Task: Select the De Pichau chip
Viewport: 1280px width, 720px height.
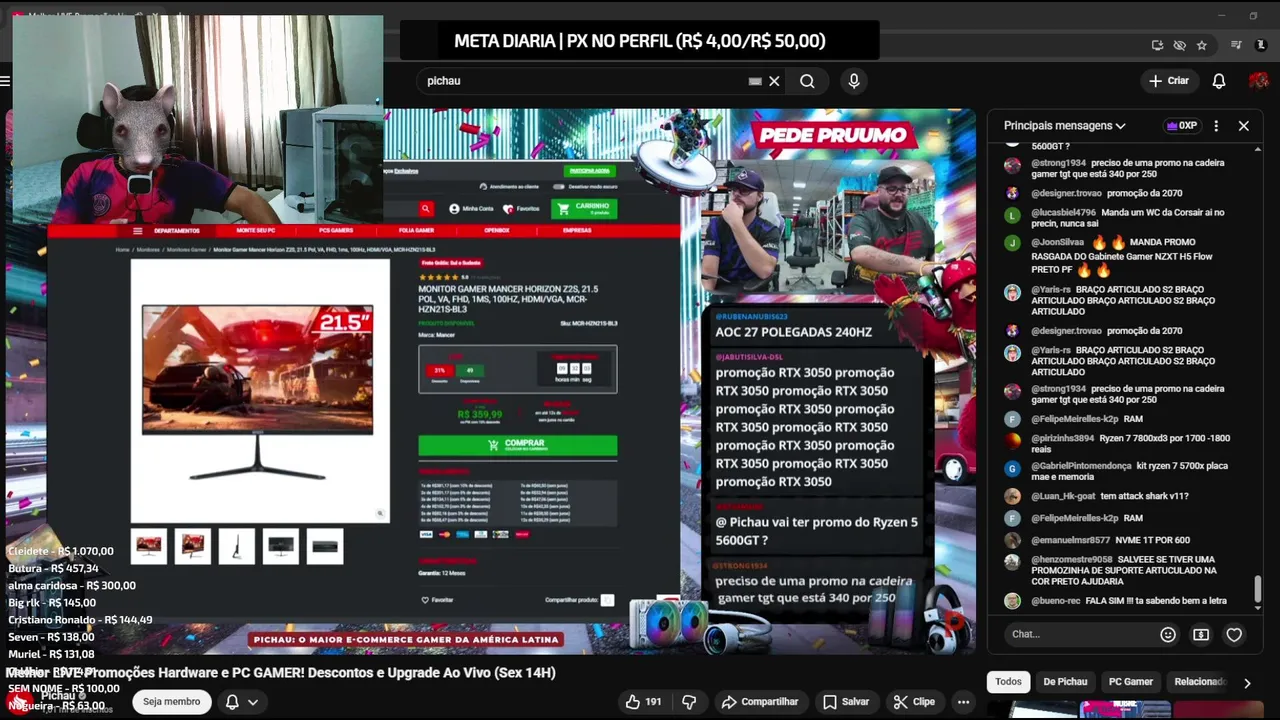Action: click(1065, 682)
